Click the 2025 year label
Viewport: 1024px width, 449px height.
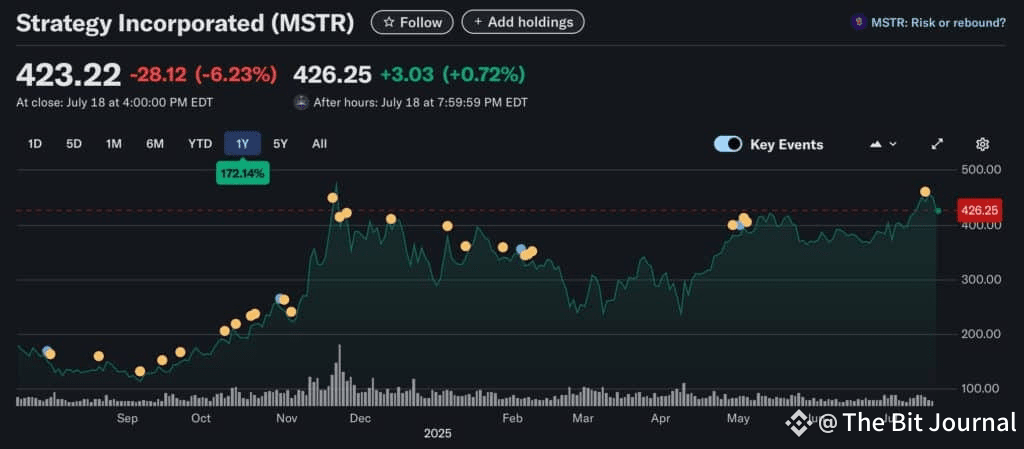(x=438, y=433)
